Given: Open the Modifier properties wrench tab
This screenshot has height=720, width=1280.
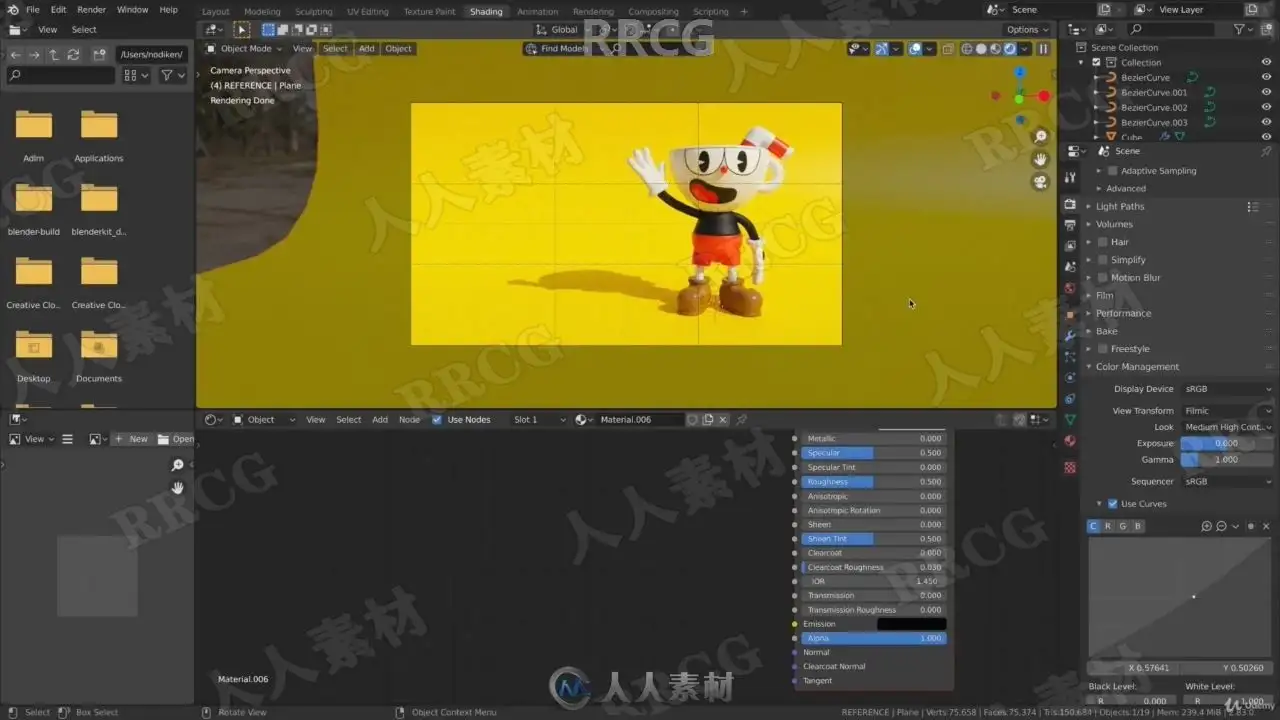Looking at the screenshot, I should tap(1070, 336).
